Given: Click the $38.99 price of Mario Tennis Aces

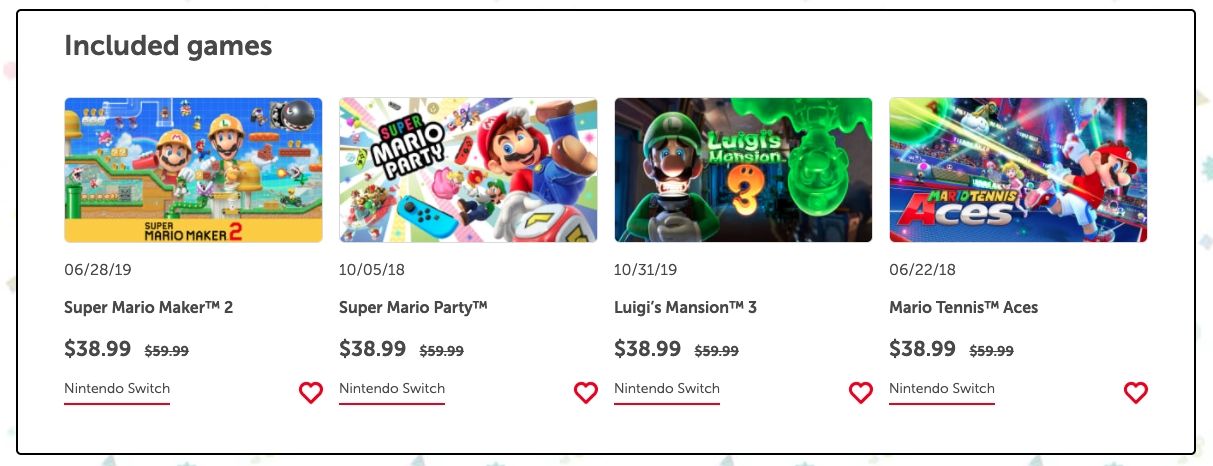Looking at the screenshot, I should point(923,349).
